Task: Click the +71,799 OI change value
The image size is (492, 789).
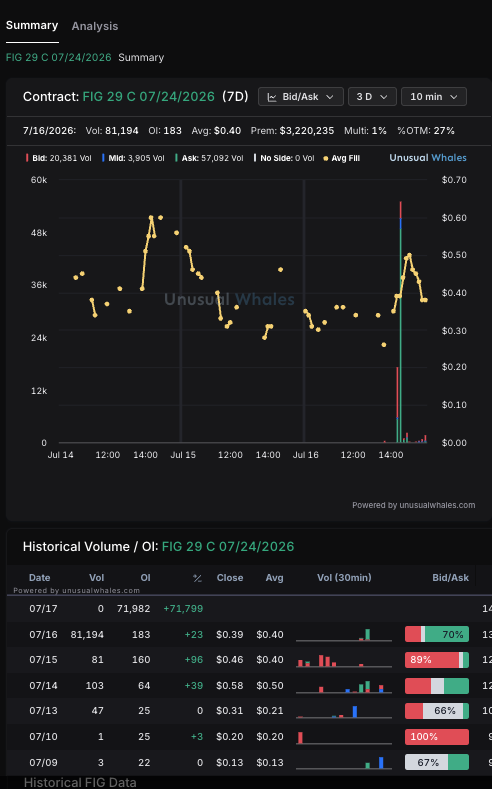Action: pos(183,608)
